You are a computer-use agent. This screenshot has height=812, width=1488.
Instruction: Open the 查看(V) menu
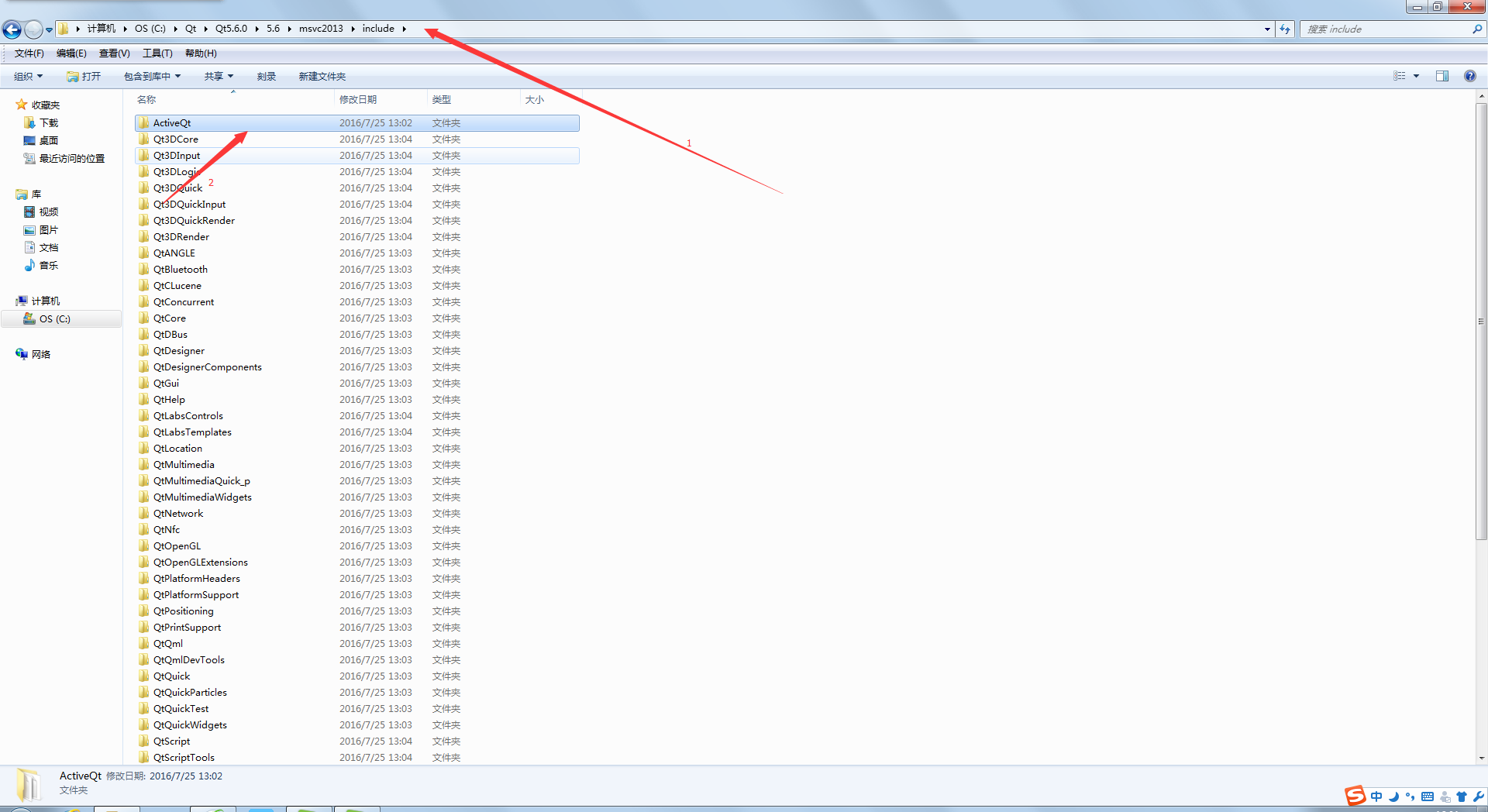click(114, 53)
